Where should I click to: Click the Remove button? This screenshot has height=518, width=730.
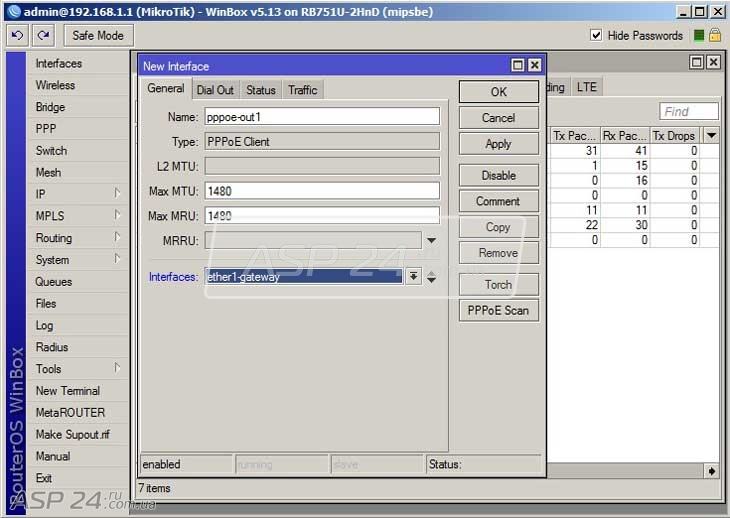click(499, 253)
